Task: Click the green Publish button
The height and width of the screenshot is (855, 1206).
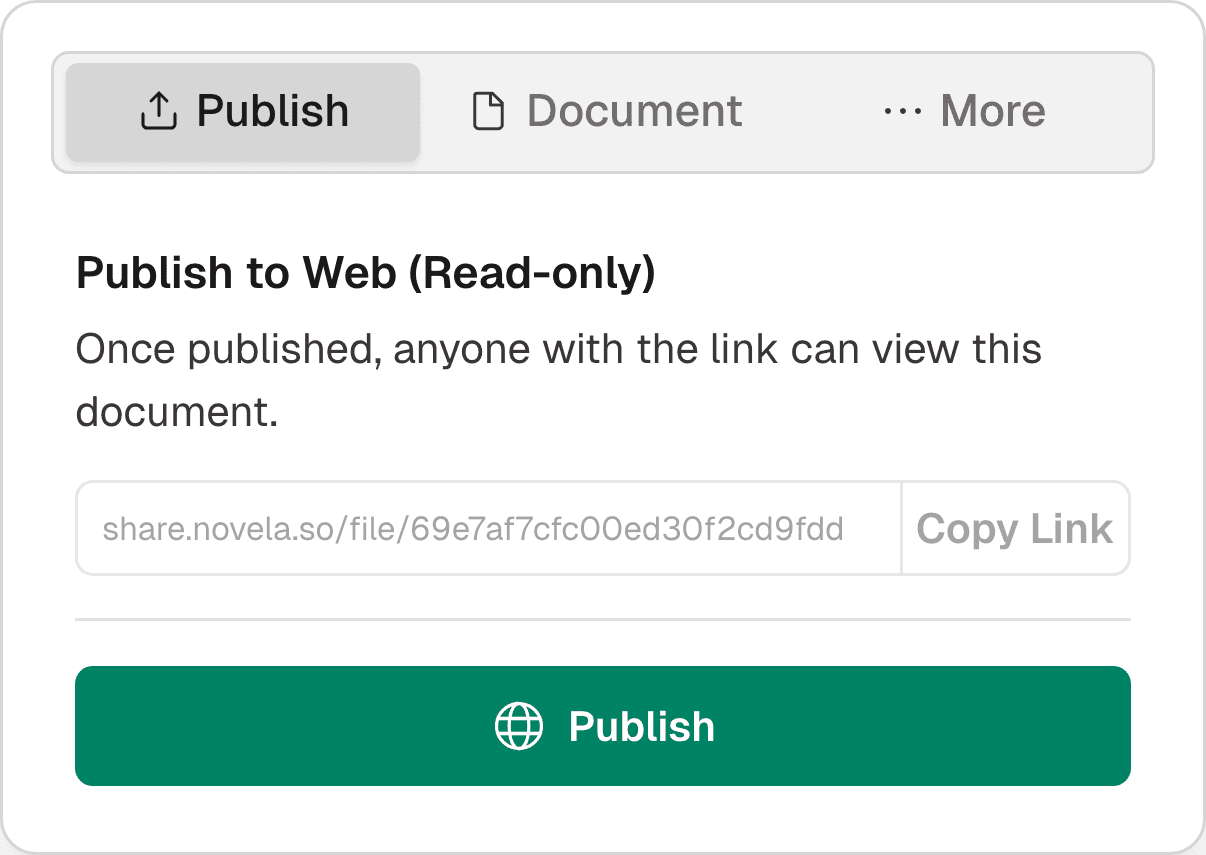Action: point(602,726)
